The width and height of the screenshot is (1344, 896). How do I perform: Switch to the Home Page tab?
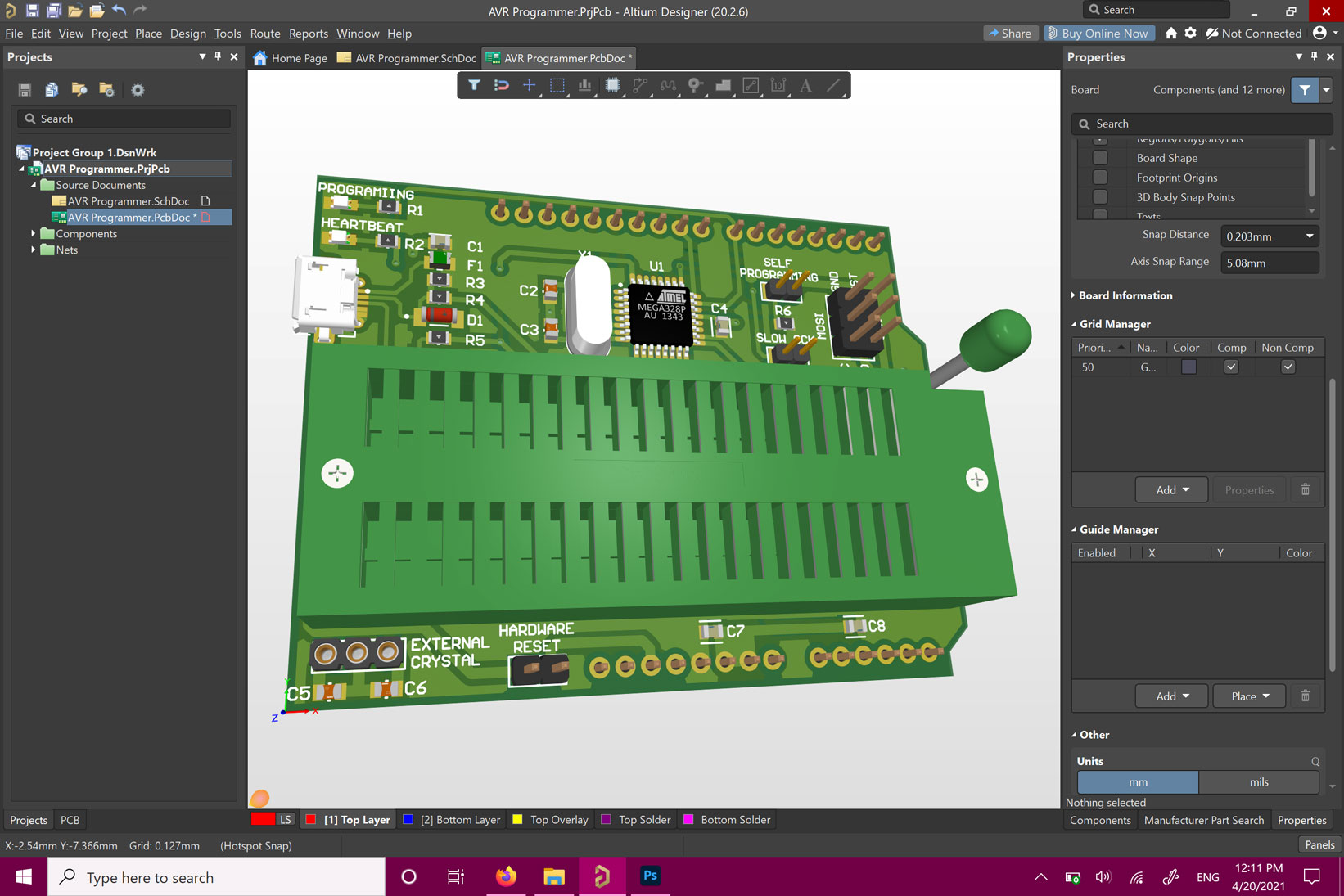[x=290, y=58]
